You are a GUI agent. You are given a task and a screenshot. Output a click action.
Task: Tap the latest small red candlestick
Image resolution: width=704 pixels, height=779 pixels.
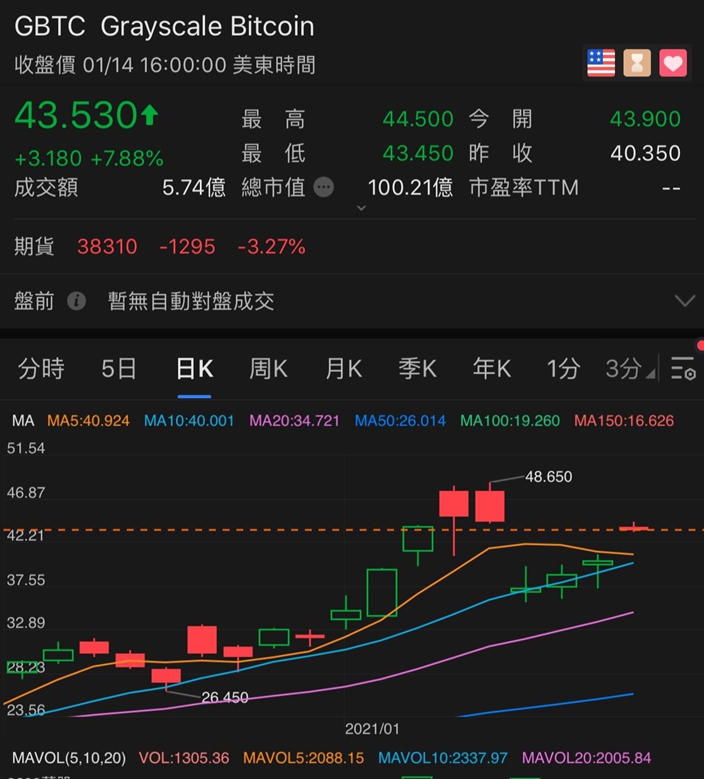point(634,528)
